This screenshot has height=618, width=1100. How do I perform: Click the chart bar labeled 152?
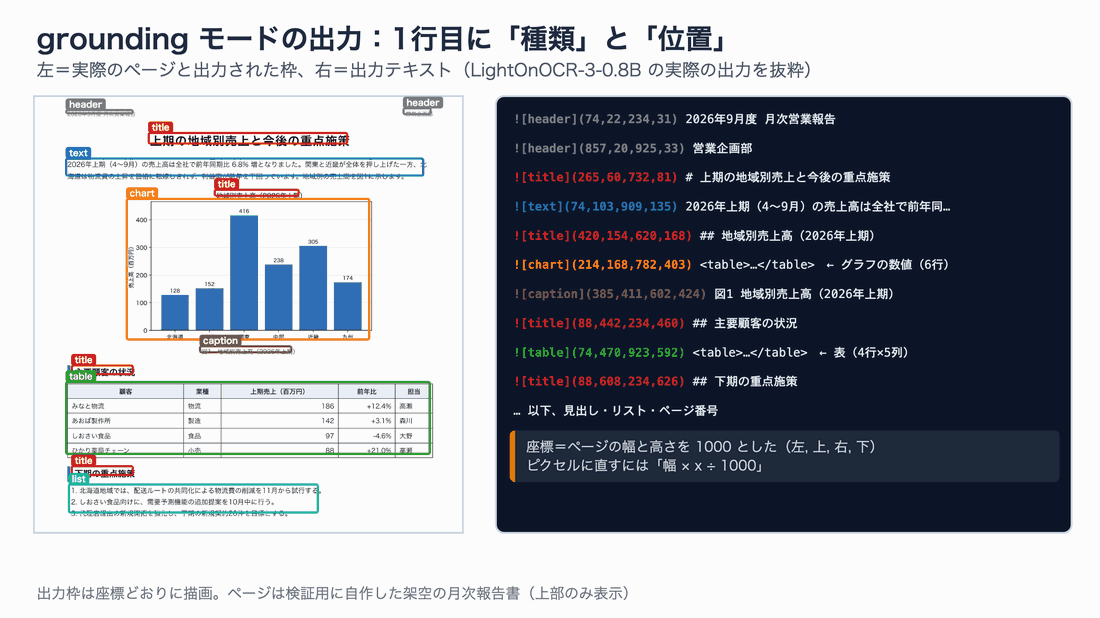[209, 309]
